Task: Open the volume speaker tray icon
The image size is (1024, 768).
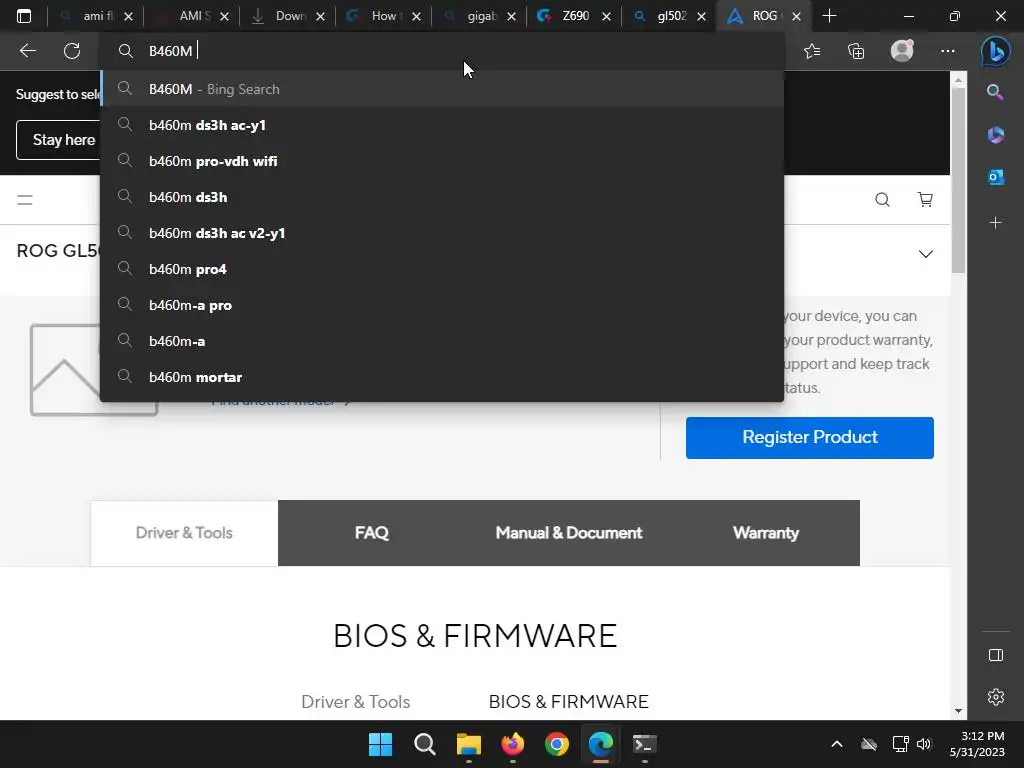Action: [923, 744]
